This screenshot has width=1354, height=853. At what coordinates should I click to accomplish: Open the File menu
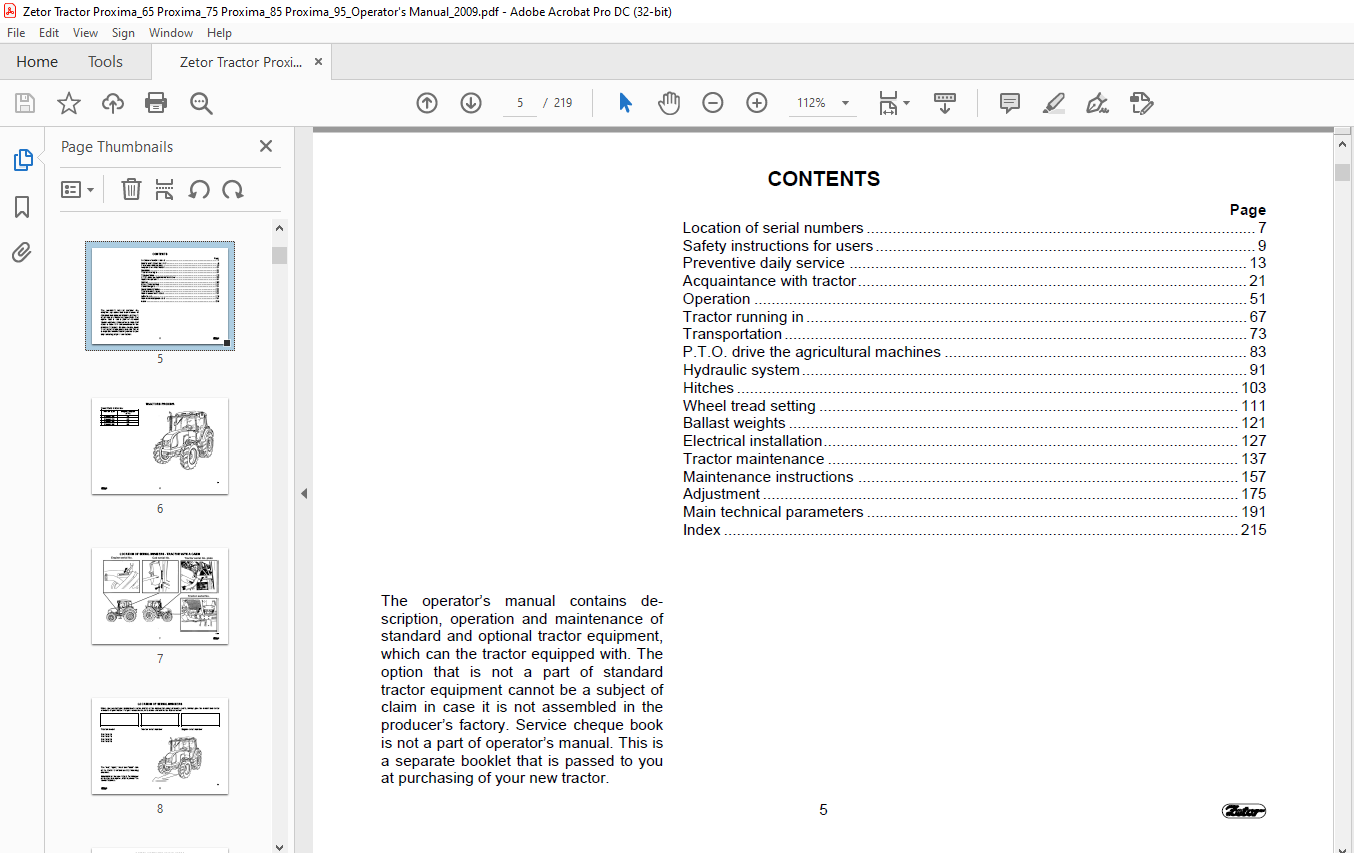point(16,33)
